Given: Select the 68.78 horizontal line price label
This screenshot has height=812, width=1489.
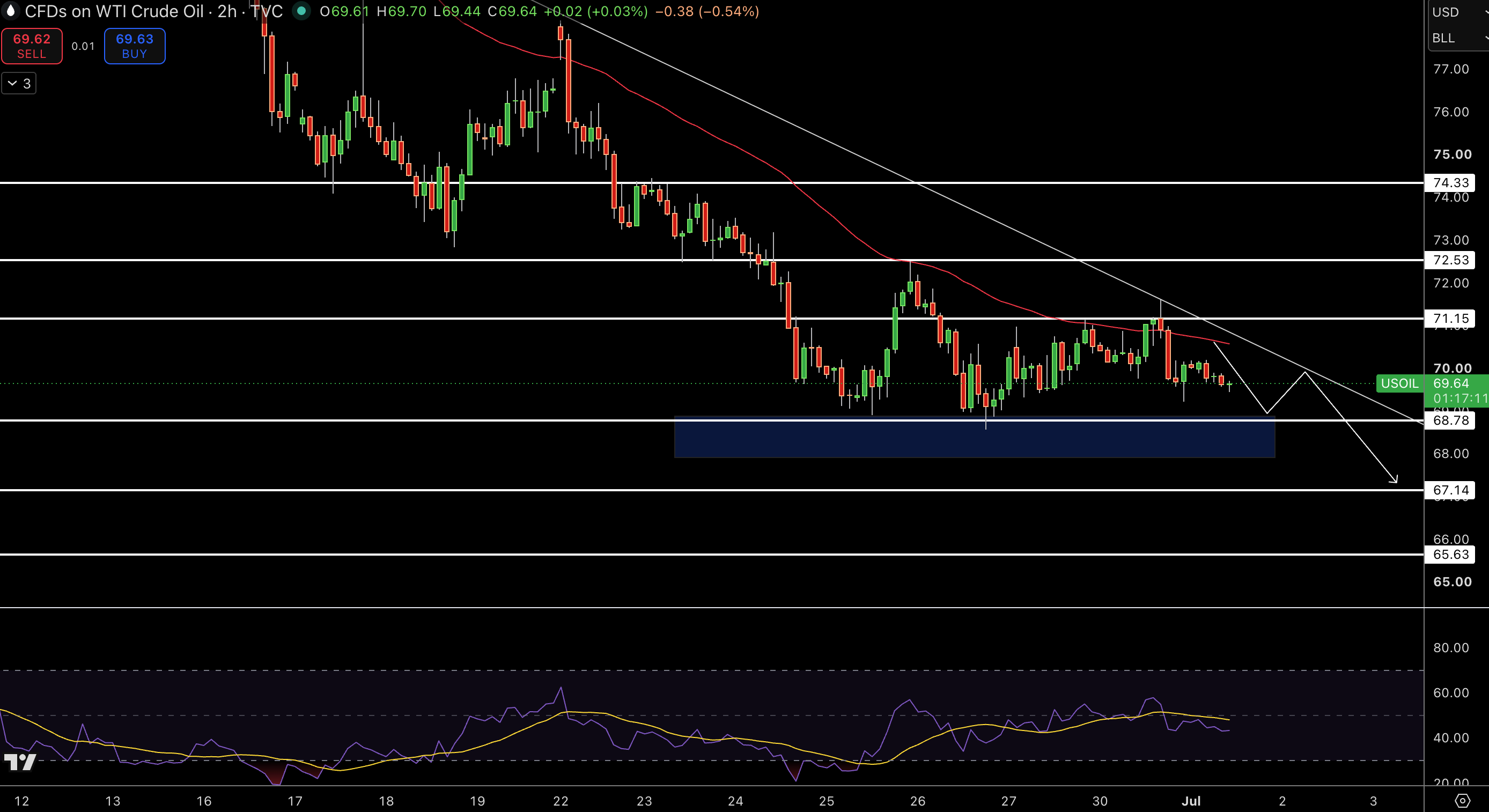Looking at the screenshot, I should point(1450,420).
